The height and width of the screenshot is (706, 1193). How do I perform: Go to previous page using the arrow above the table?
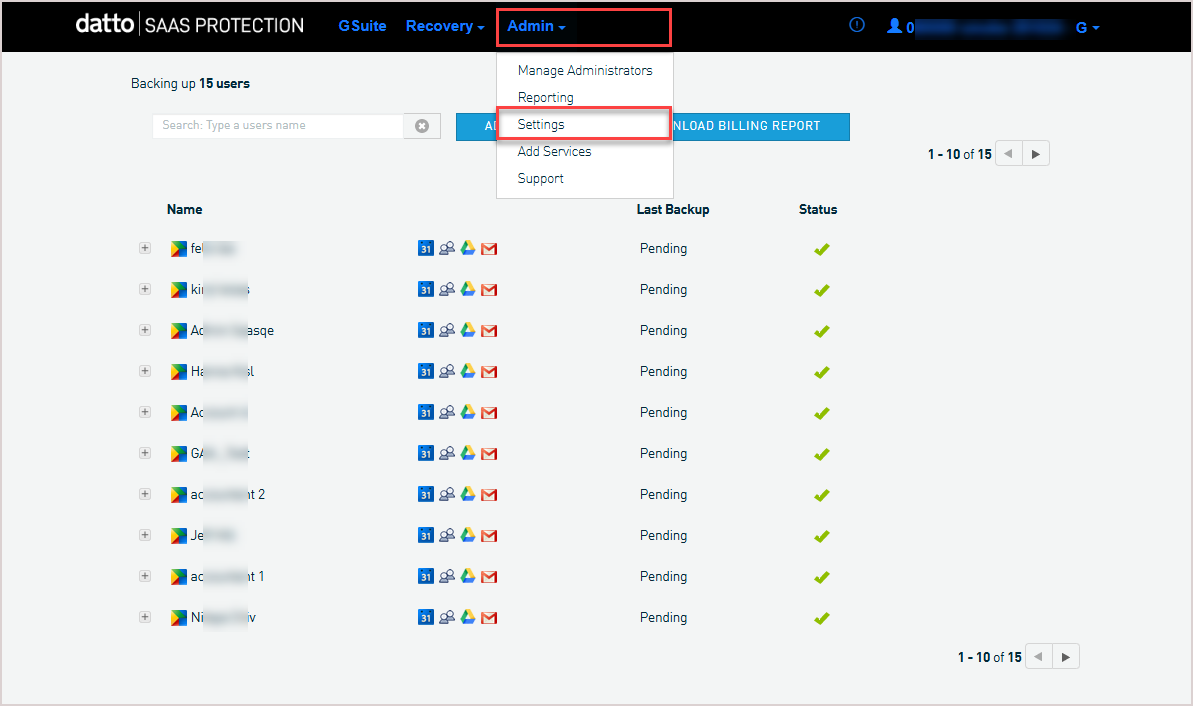pos(1008,154)
